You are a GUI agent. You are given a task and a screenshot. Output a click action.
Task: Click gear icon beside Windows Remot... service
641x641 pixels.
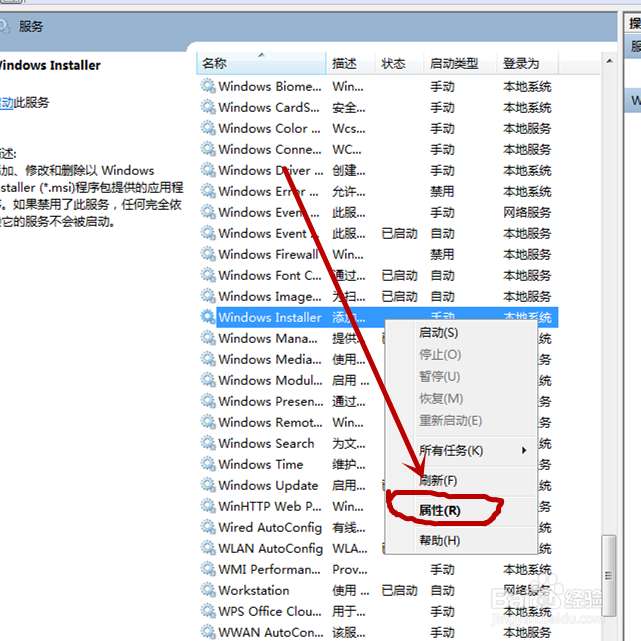click(208, 422)
